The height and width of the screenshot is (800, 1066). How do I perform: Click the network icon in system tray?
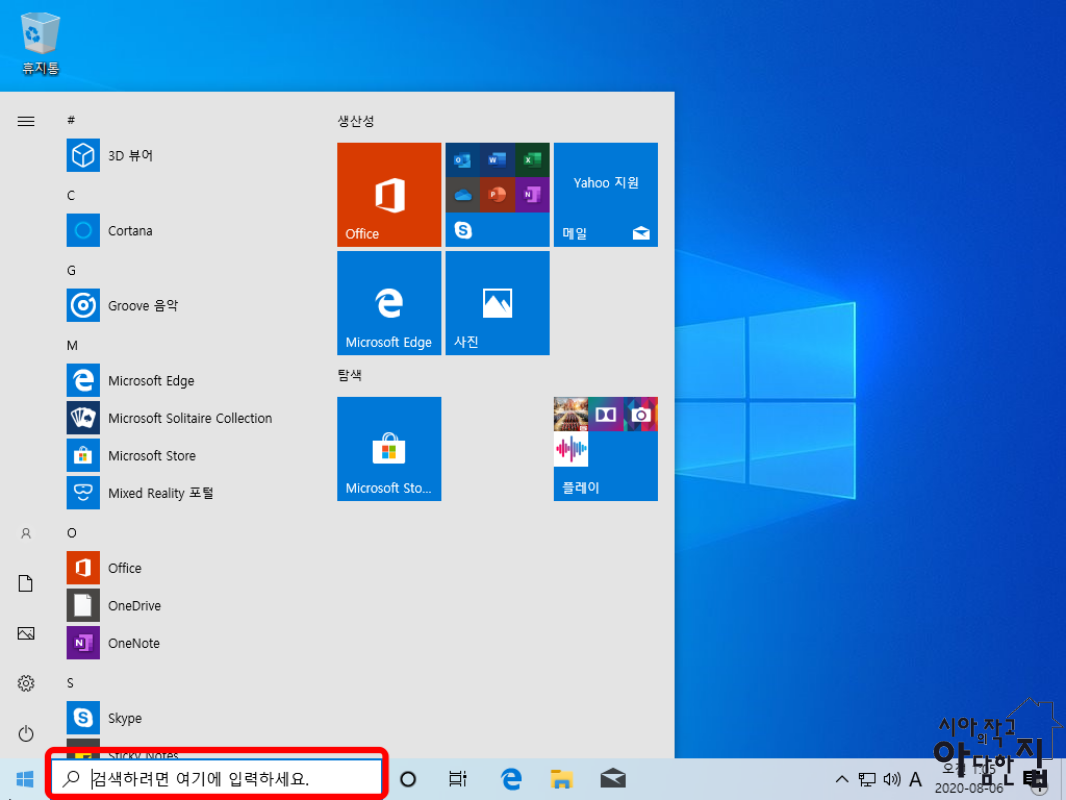(867, 779)
